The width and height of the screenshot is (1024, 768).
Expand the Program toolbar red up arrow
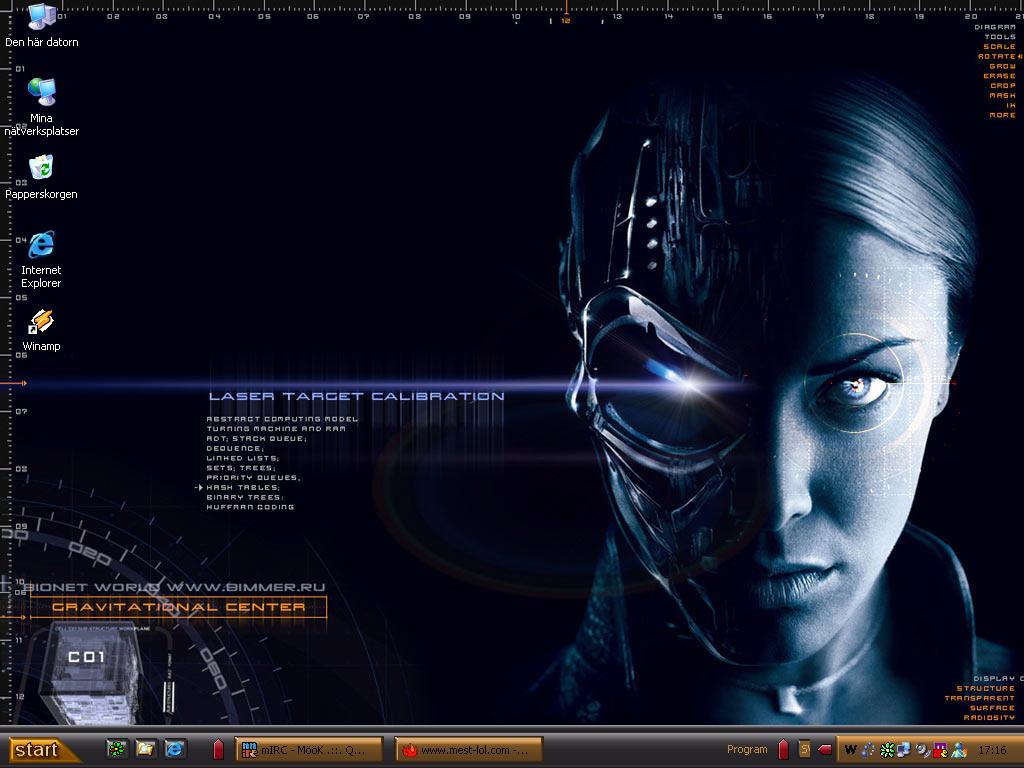coord(783,749)
